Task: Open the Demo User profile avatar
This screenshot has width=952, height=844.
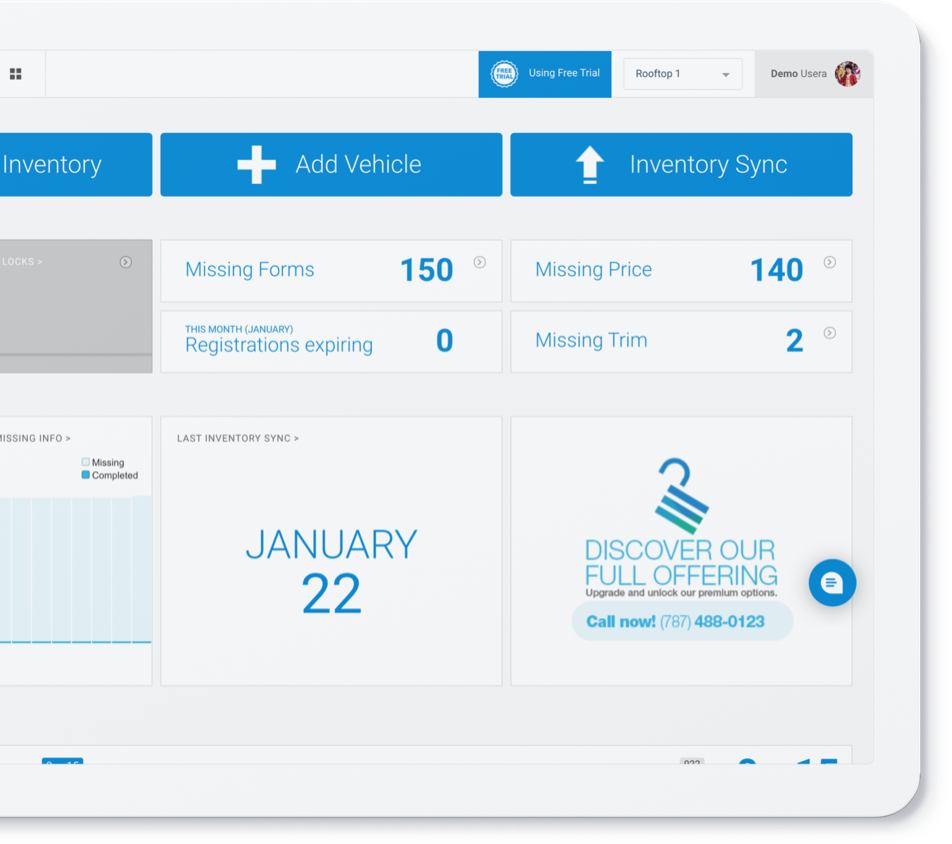Action: pos(847,74)
